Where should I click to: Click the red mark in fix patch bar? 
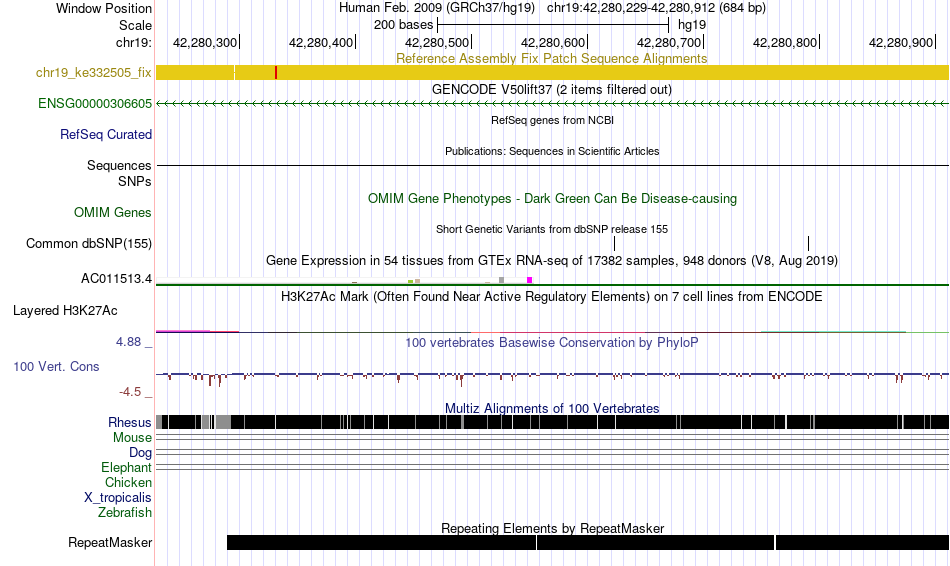pos(276,73)
